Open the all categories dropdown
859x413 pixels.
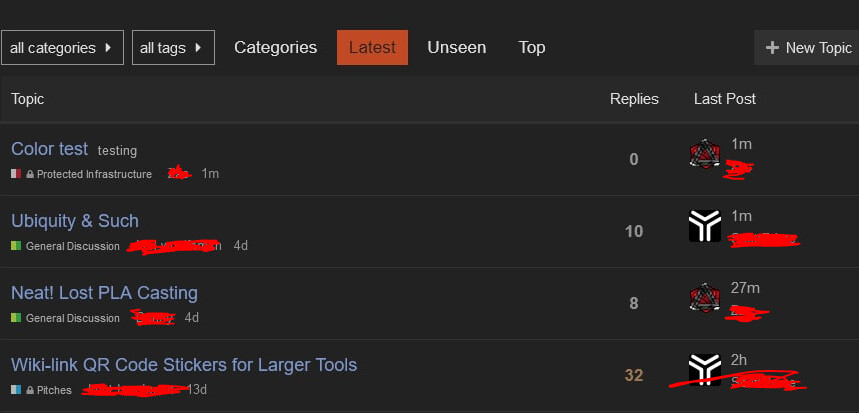pos(62,47)
